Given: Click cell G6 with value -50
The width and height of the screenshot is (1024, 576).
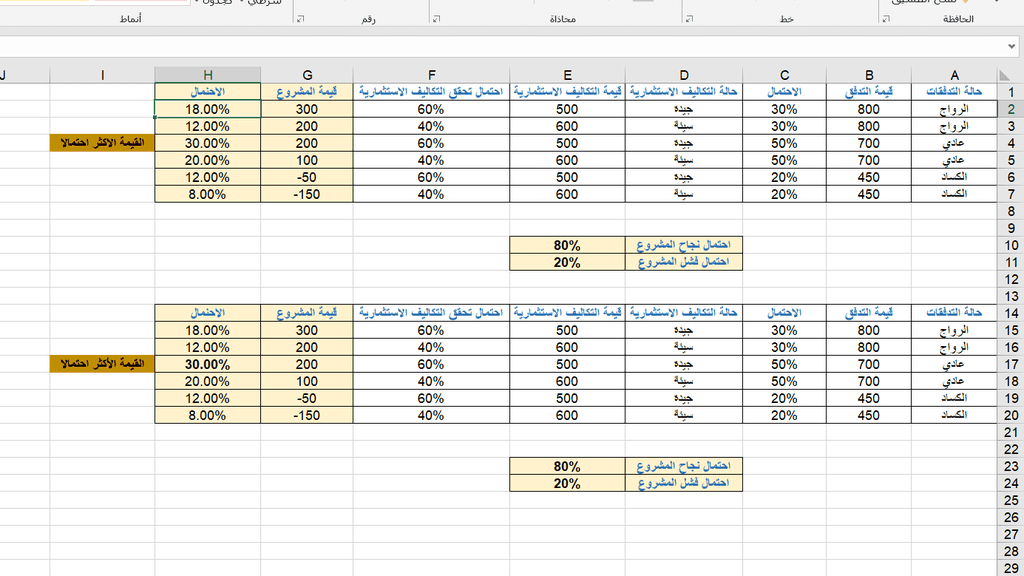Looking at the screenshot, I should coord(307,177).
